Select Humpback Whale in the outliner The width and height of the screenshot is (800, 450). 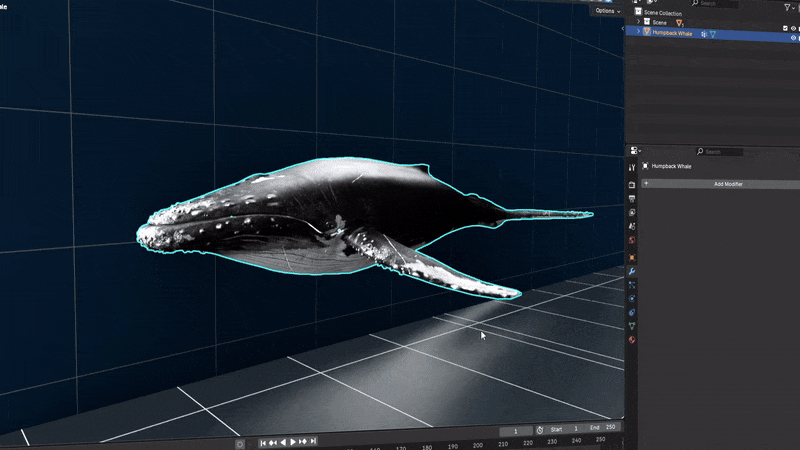click(x=672, y=33)
